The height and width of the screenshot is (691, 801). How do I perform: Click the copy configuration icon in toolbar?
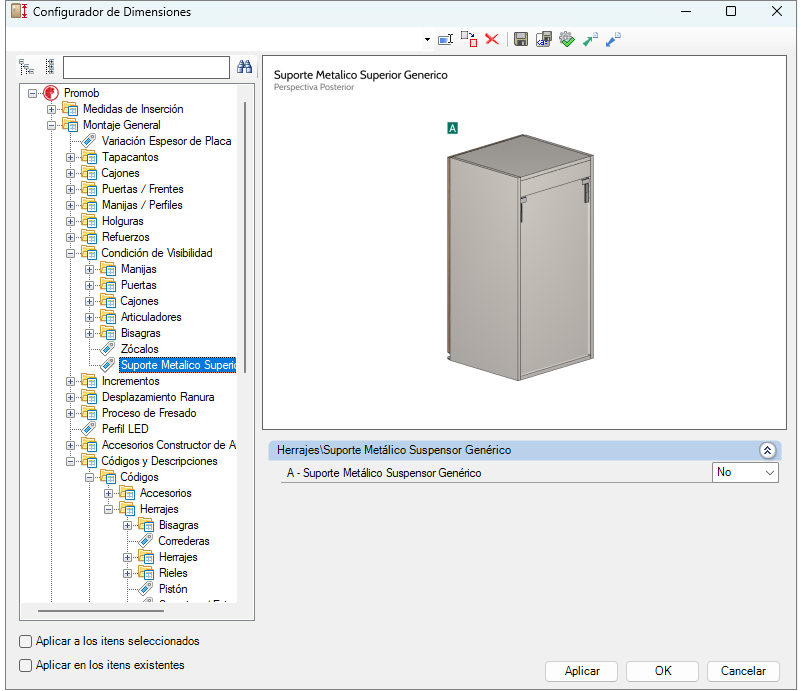(x=468, y=39)
